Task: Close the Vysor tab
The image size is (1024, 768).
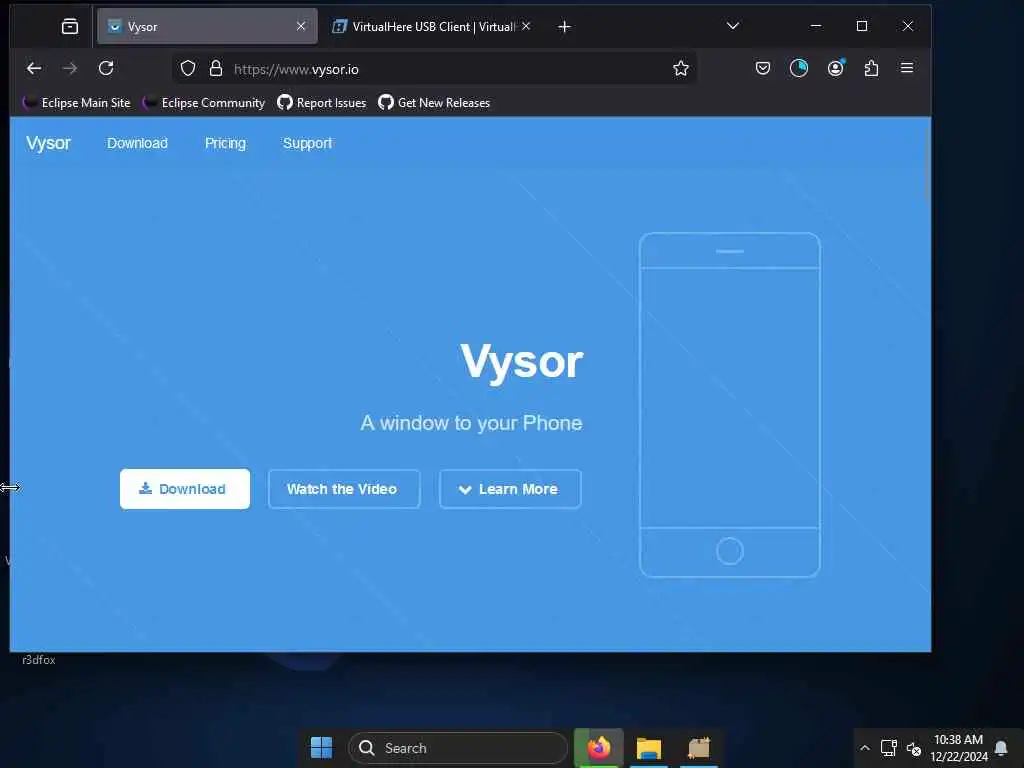Action: click(x=300, y=26)
